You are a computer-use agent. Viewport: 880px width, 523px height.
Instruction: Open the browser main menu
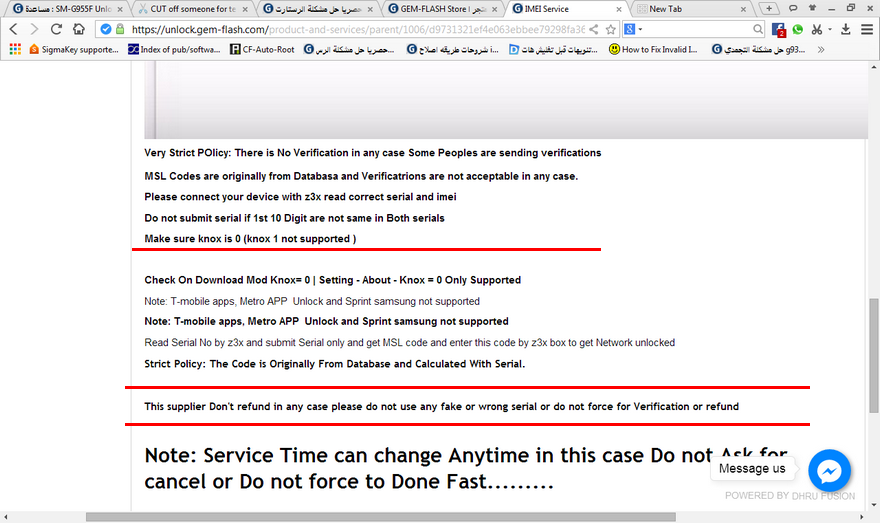coord(867,29)
